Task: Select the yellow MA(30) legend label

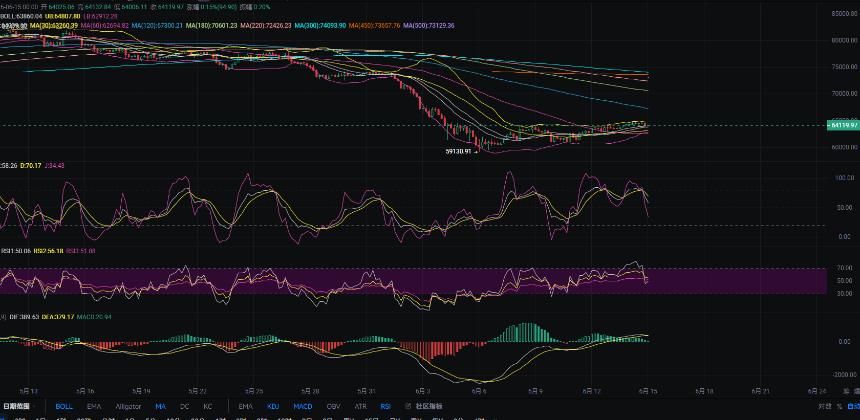Action: click(x=54, y=26)
